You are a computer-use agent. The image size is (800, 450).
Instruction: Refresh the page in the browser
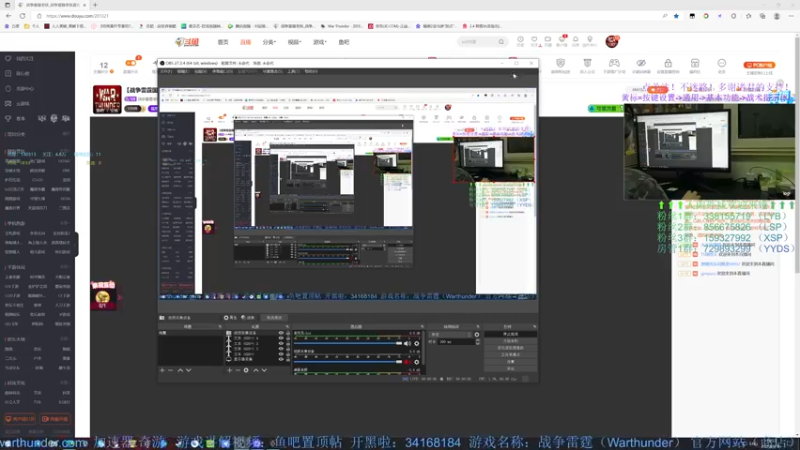tap(22, 16)
